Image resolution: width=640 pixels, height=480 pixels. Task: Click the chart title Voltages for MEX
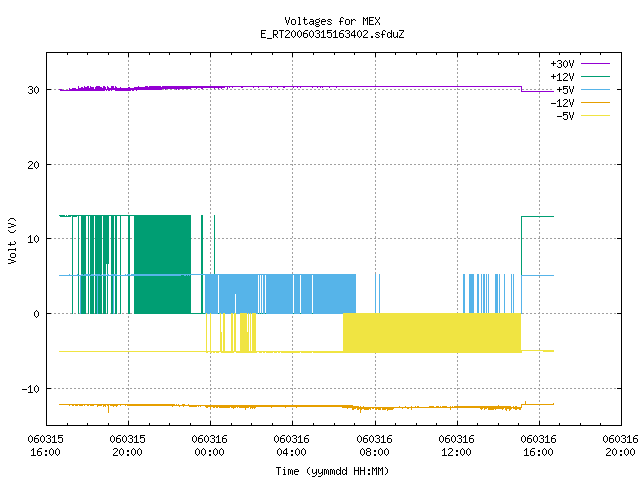[332, 21]
